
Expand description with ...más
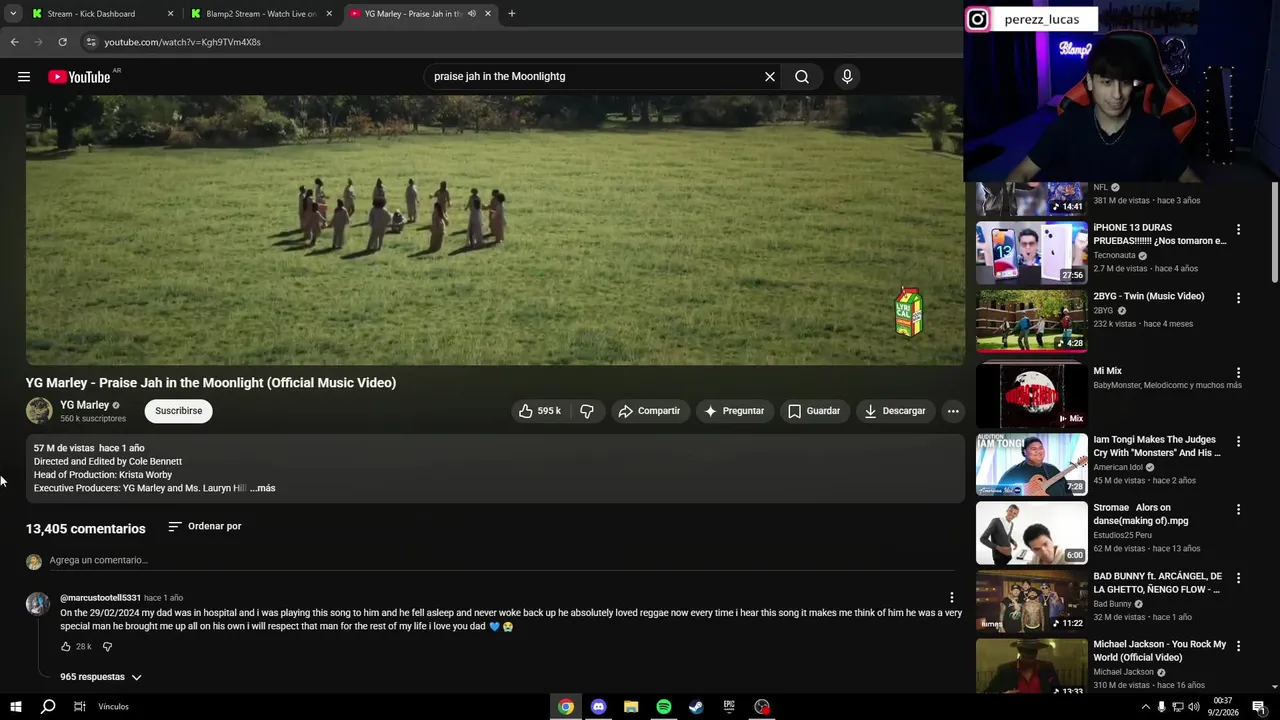pyautogui.click(x=263, y=488)
